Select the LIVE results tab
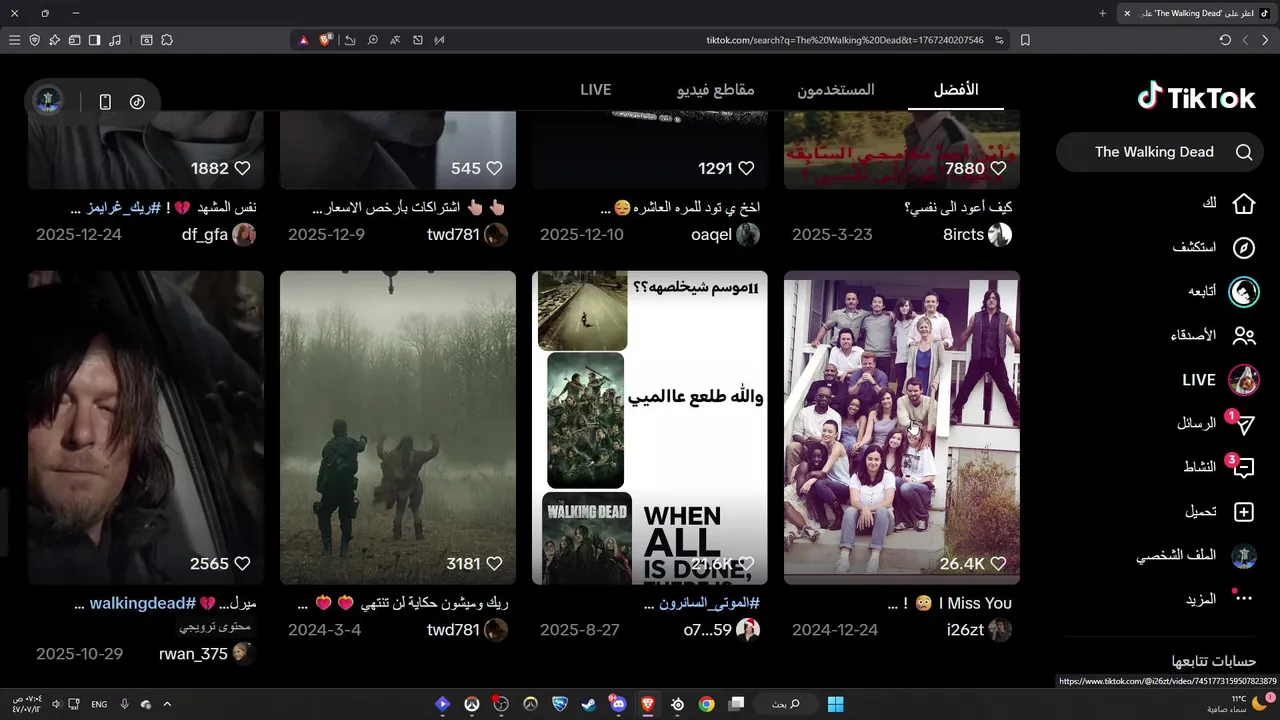This screenshot has width=1280, height=720. 596,90
